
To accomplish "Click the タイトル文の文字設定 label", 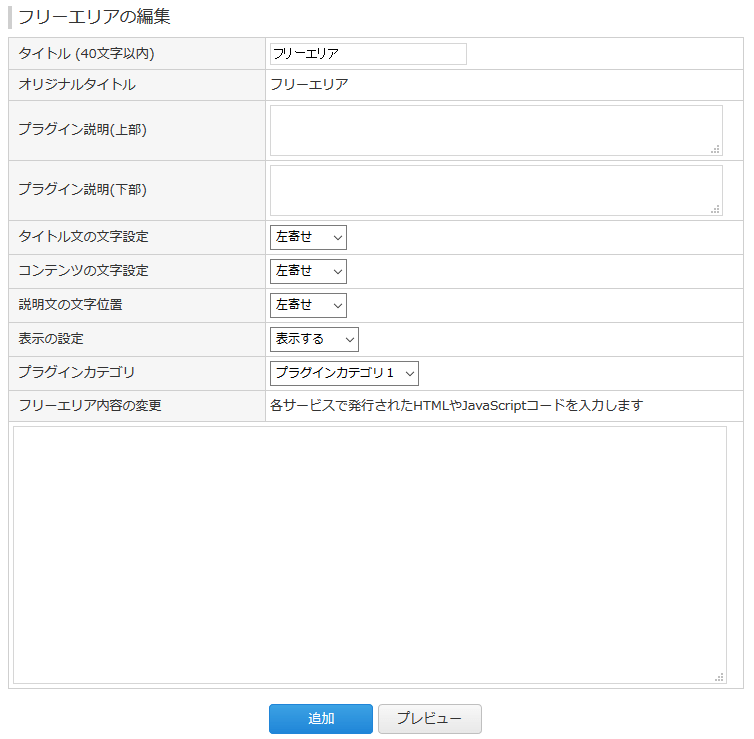I will (83, 237).
